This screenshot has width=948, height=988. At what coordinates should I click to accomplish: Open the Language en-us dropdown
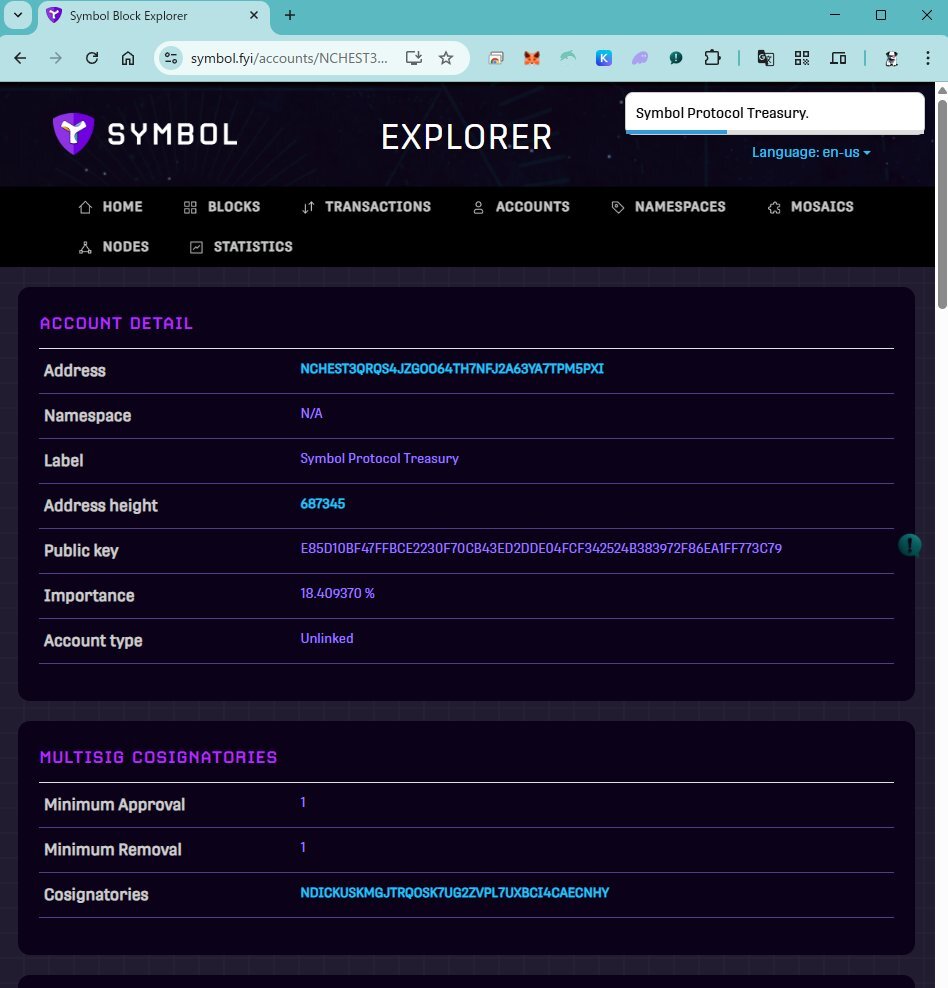(811, 152)
